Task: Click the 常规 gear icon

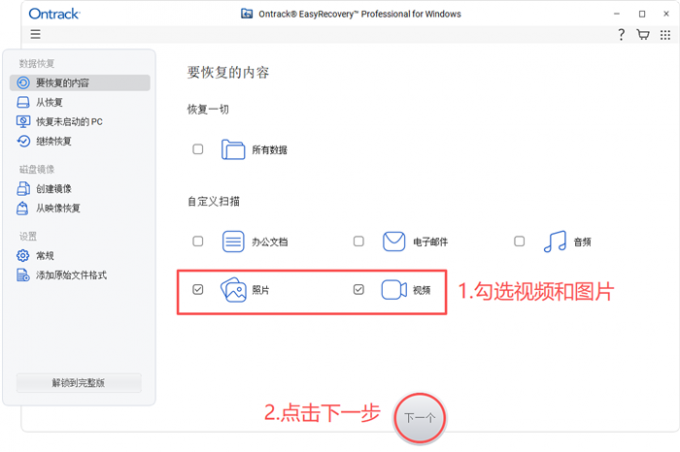Action: point(23,255)
